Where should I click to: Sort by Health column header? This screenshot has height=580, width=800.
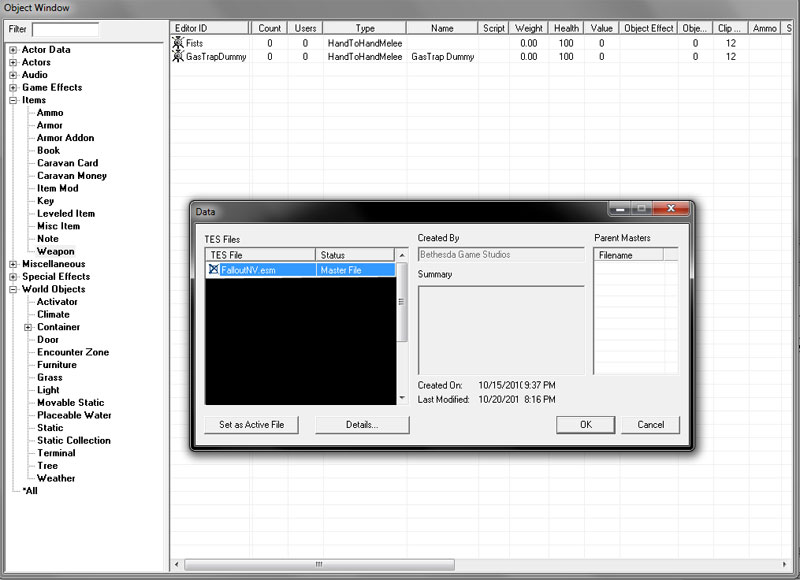click(566, 28)
